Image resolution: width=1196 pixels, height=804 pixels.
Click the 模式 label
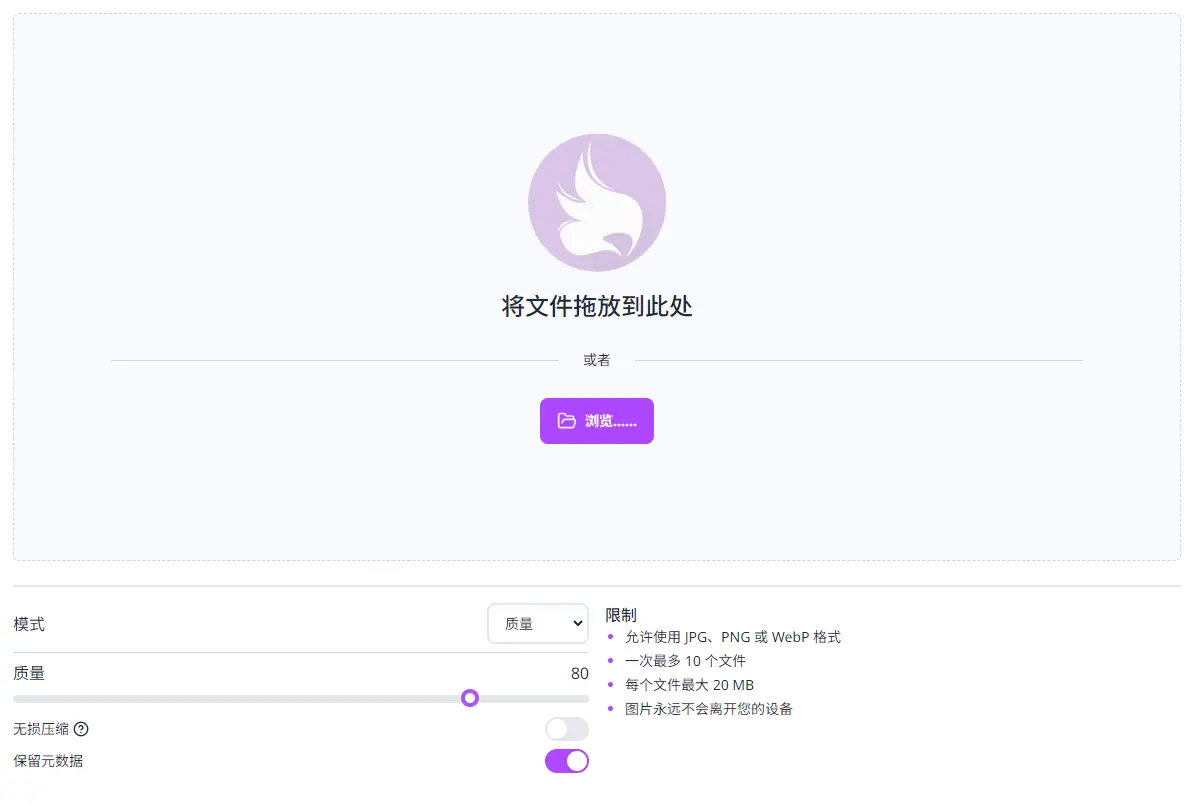click(29, 624)
